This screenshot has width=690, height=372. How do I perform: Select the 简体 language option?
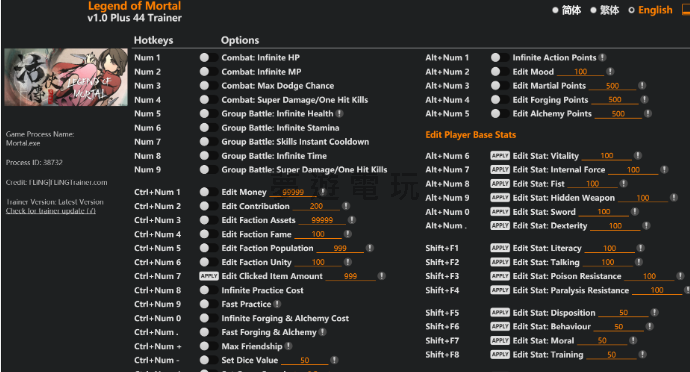coord(555,10)
